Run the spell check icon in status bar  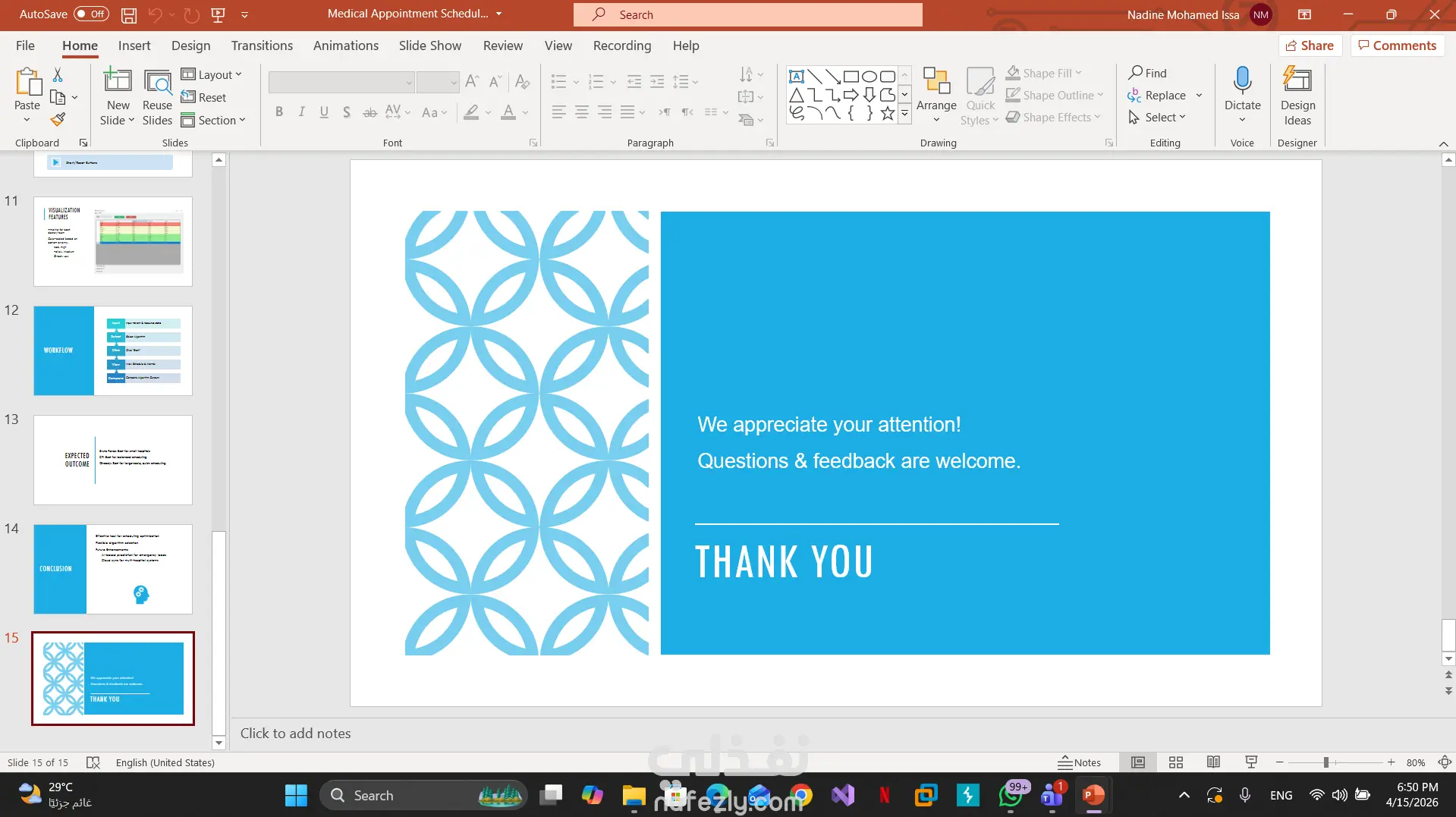(93, 762)
